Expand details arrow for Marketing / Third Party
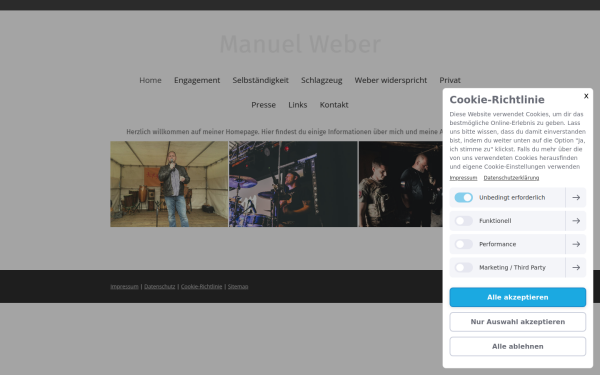The width and height of the screenshot is (600, 375). click(x=576, y=267)
